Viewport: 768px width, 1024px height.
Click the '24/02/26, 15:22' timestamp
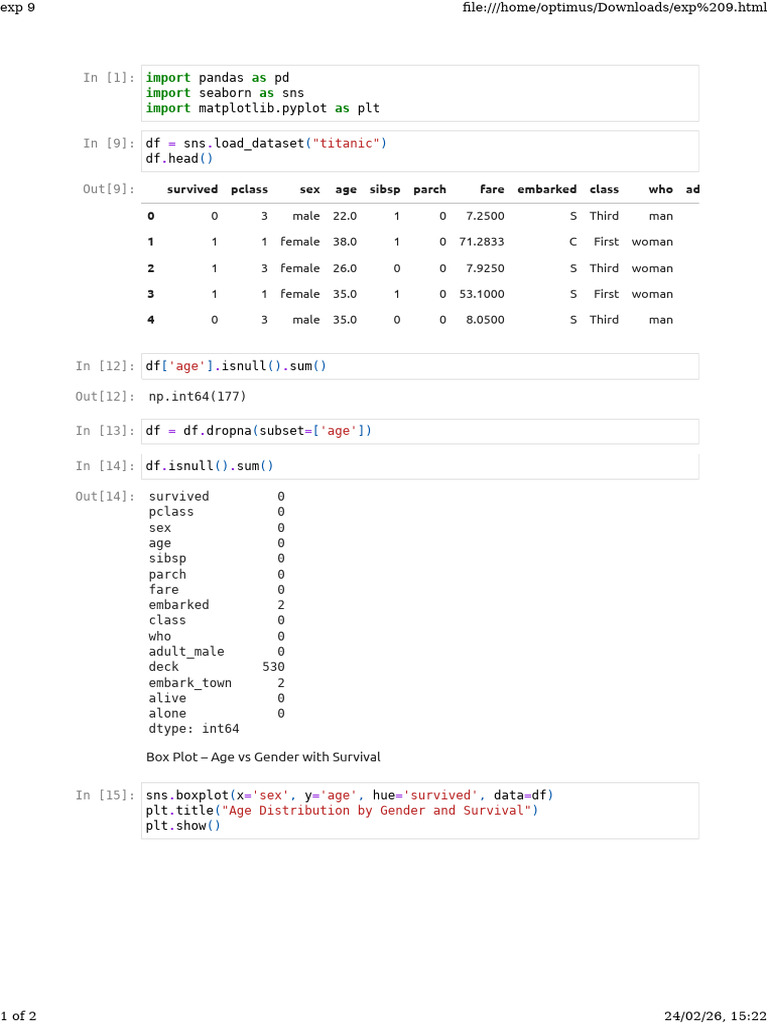[x=715, y=1016]
